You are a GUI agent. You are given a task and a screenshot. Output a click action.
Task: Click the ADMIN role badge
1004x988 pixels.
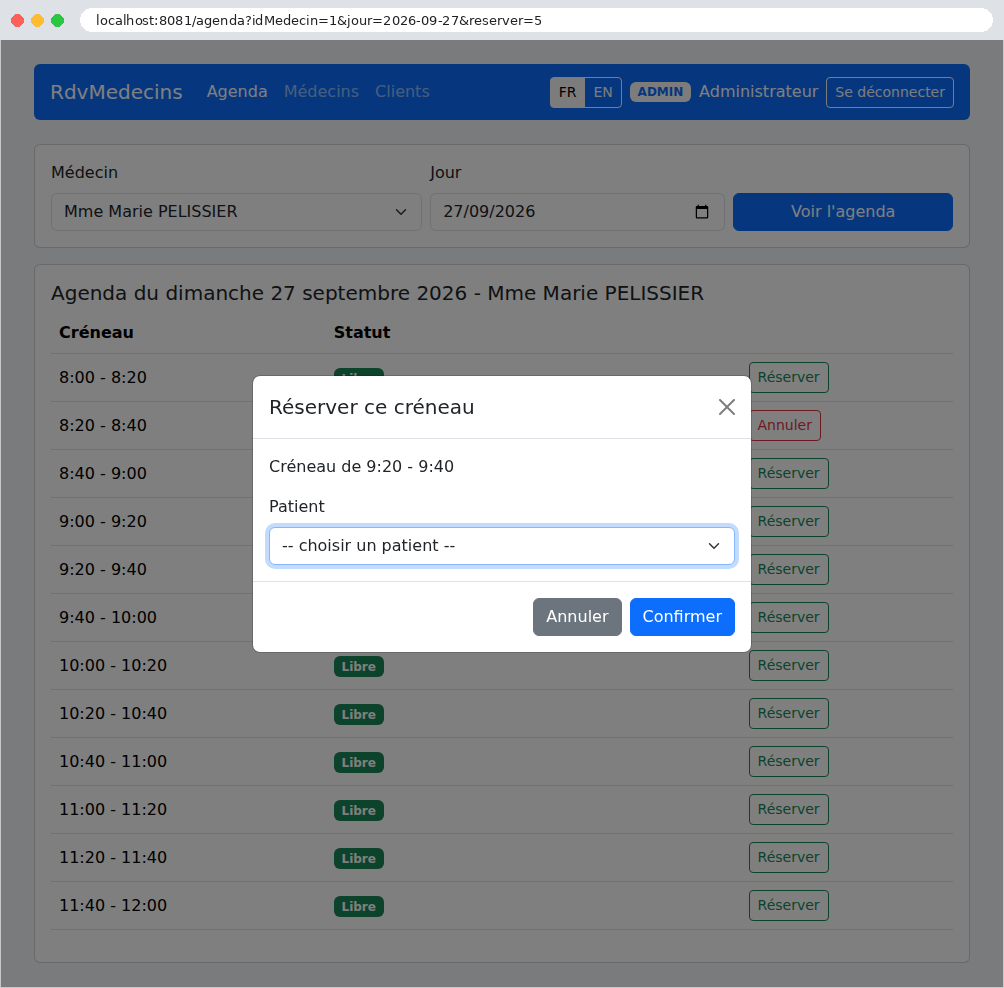point(660,92)
